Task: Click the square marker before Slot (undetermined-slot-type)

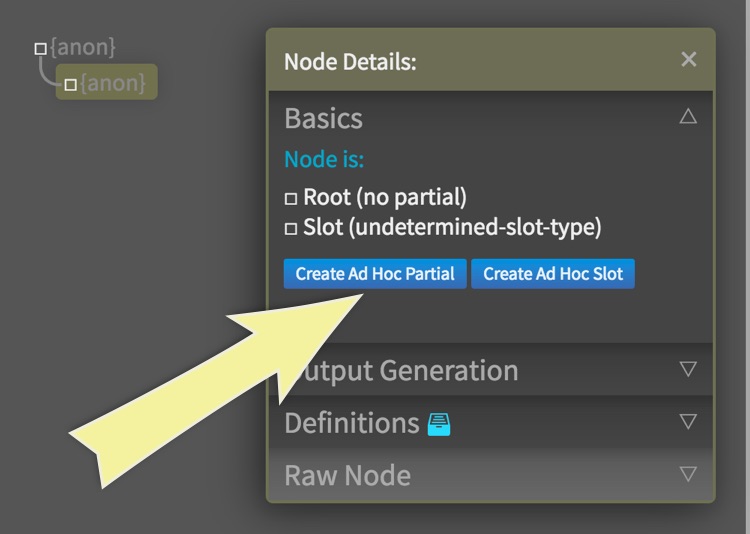Action: [292, 229]
